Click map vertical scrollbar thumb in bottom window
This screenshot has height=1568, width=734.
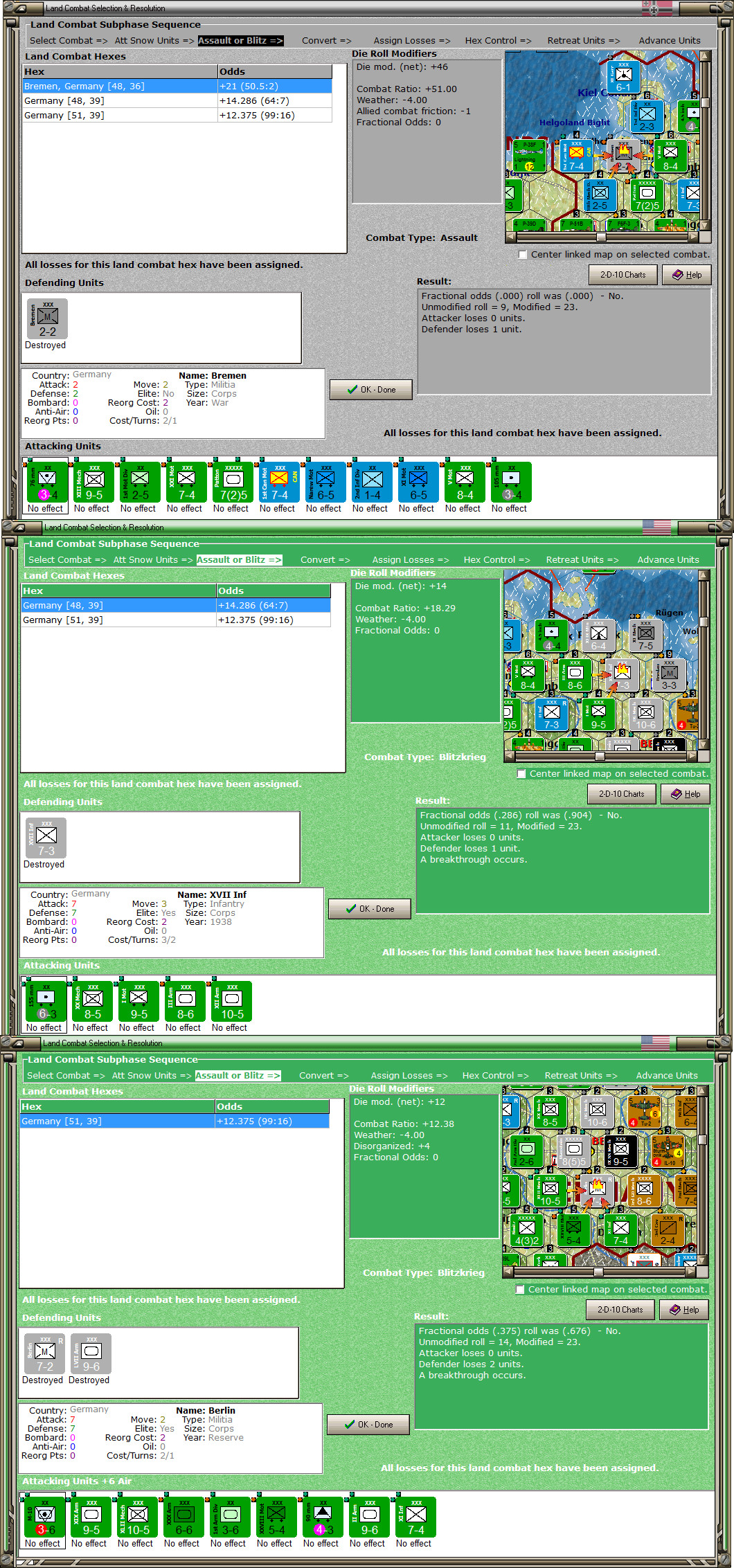[702, 1139]
